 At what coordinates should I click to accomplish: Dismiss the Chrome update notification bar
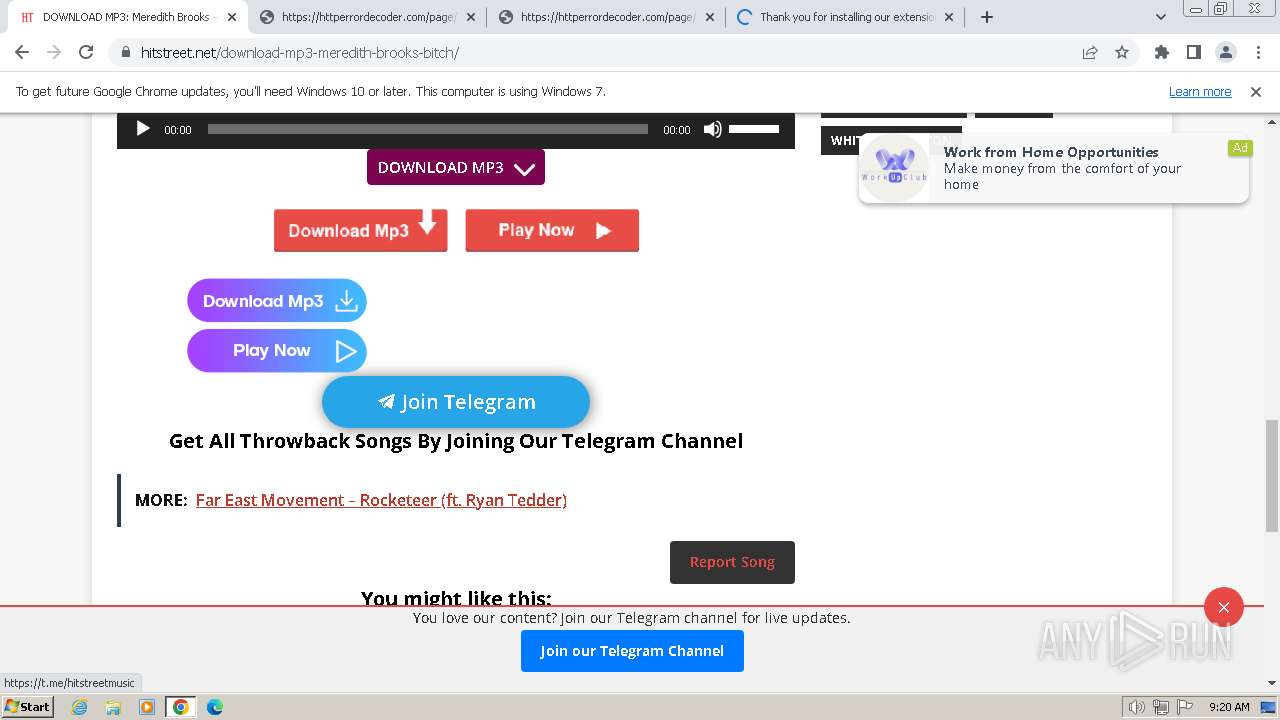pyautogui.click(x=1256, y=92)
